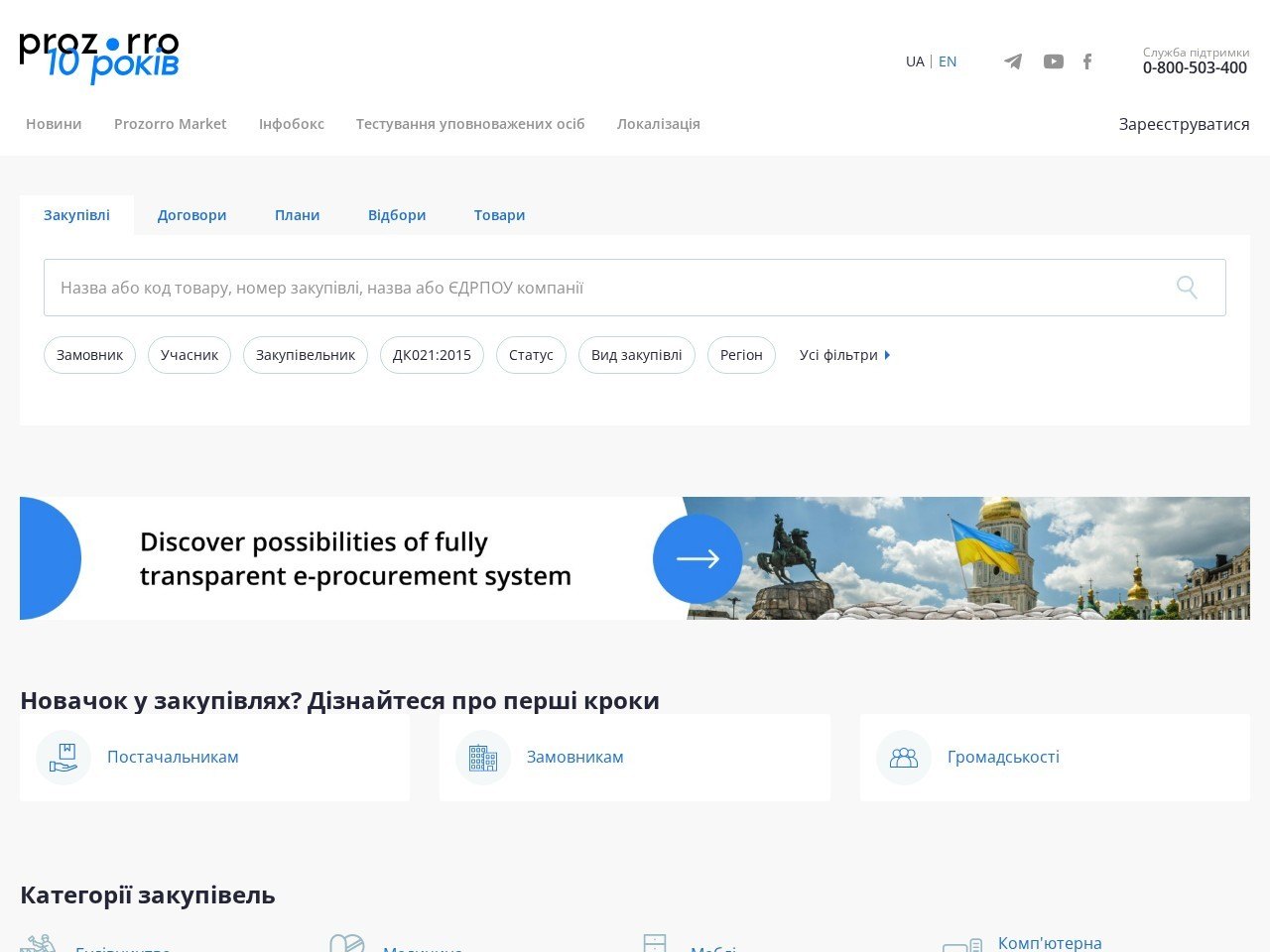Viewport: 1270px width, 952px height.
Task: Switch to the Товари tab
Action: 499,215
